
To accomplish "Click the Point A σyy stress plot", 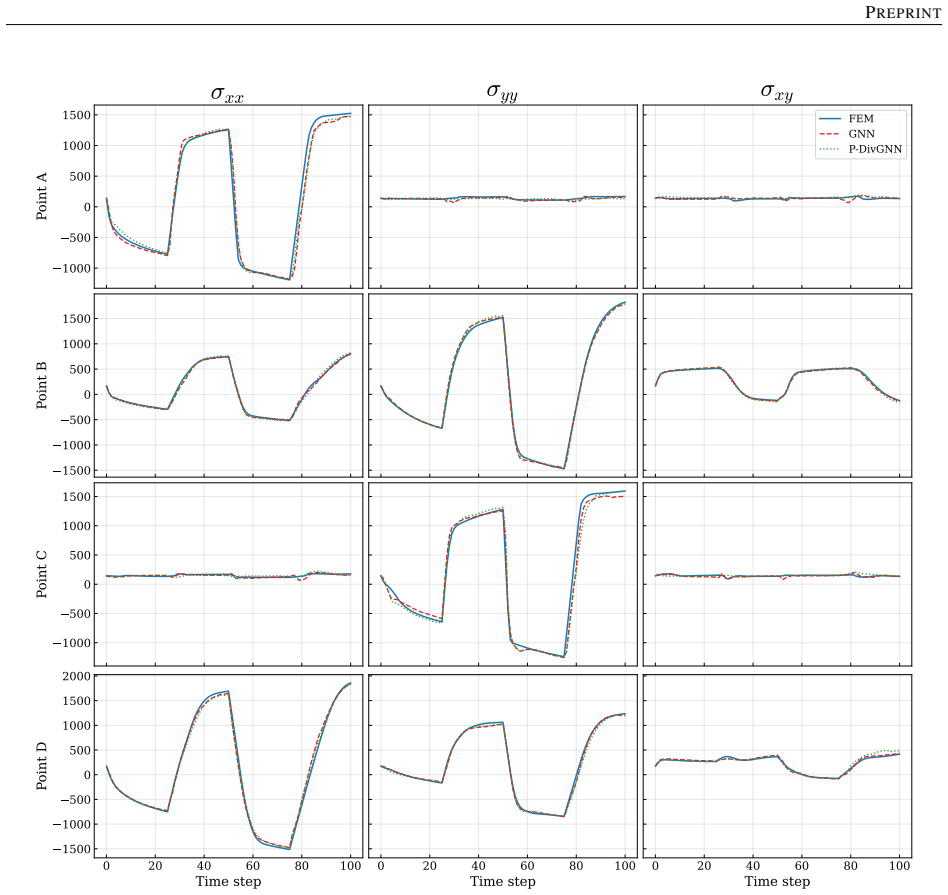I will (x=503, y=197).
